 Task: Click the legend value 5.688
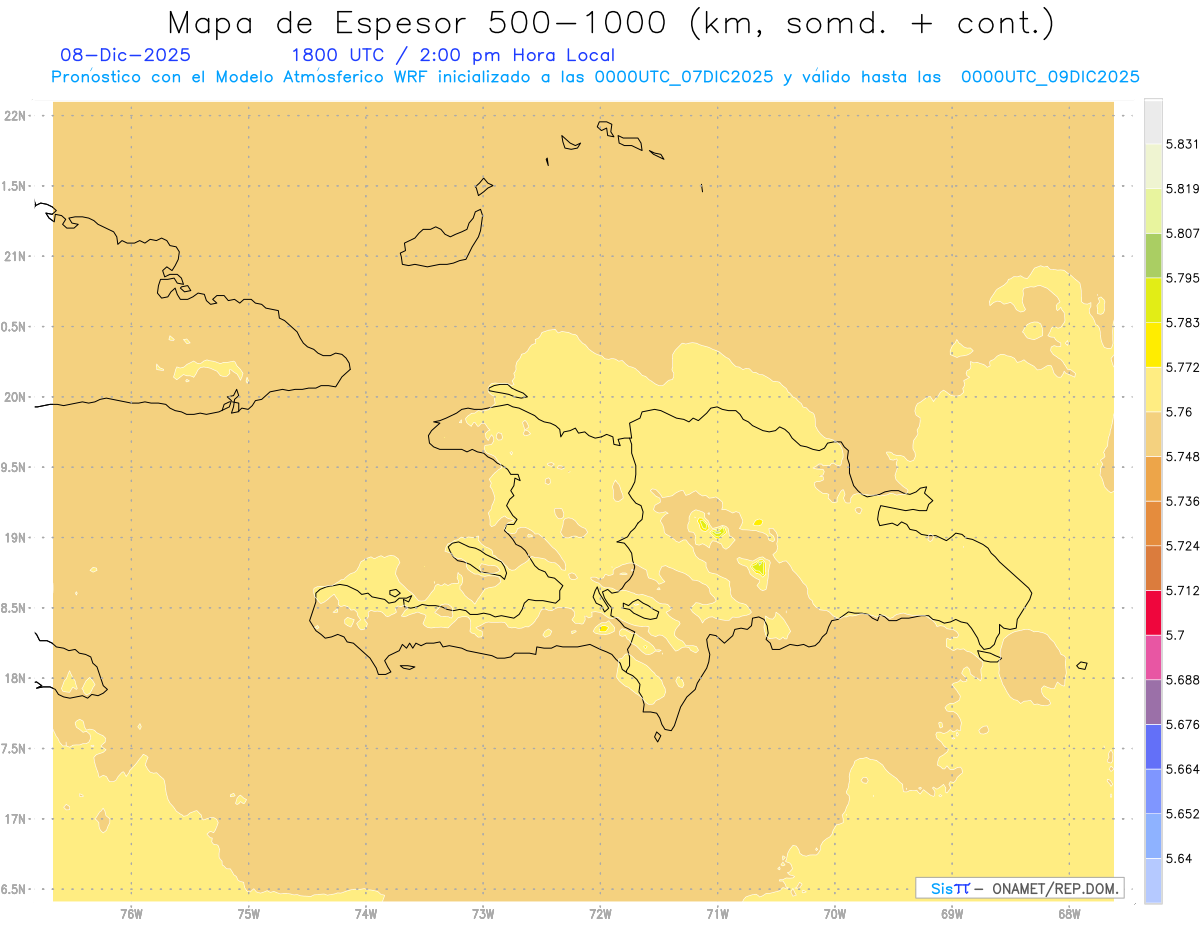[x=1183, y=680]
